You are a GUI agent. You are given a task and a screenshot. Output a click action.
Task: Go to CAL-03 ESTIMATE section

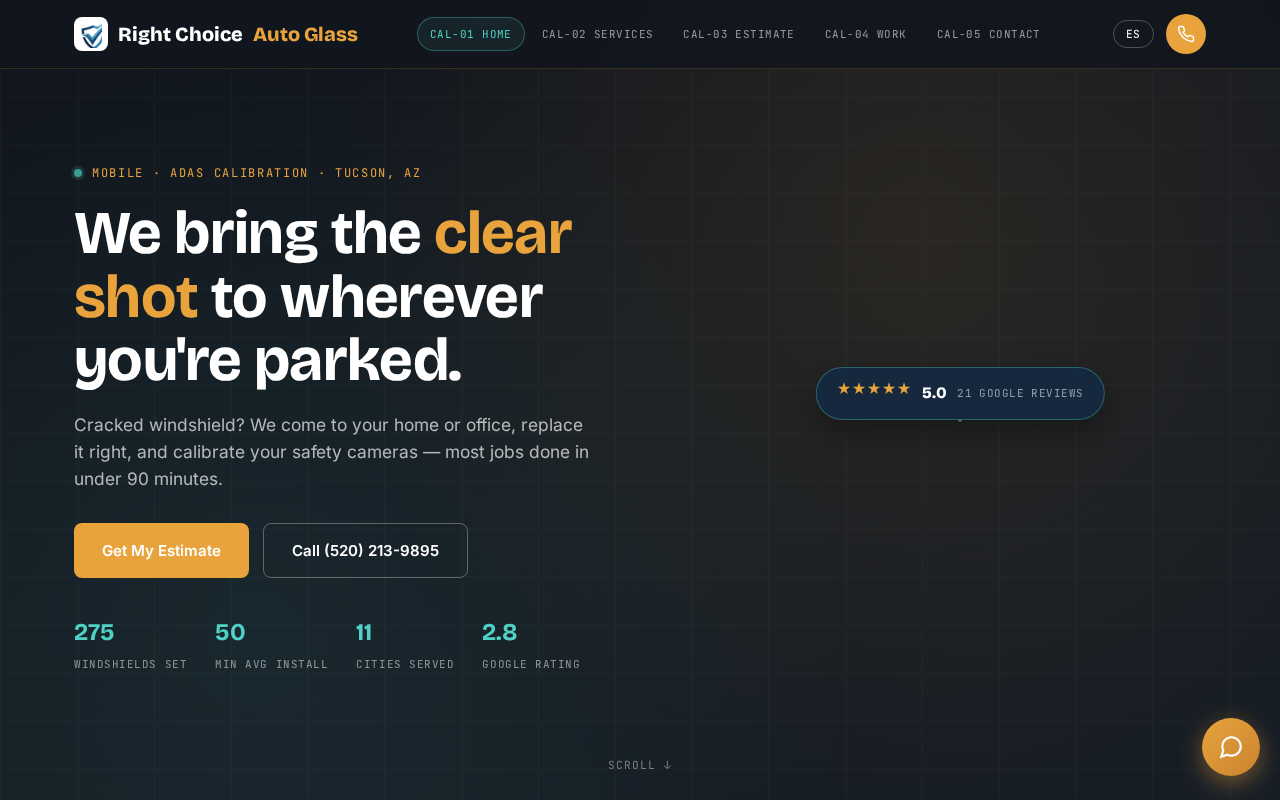pos(739,34)
